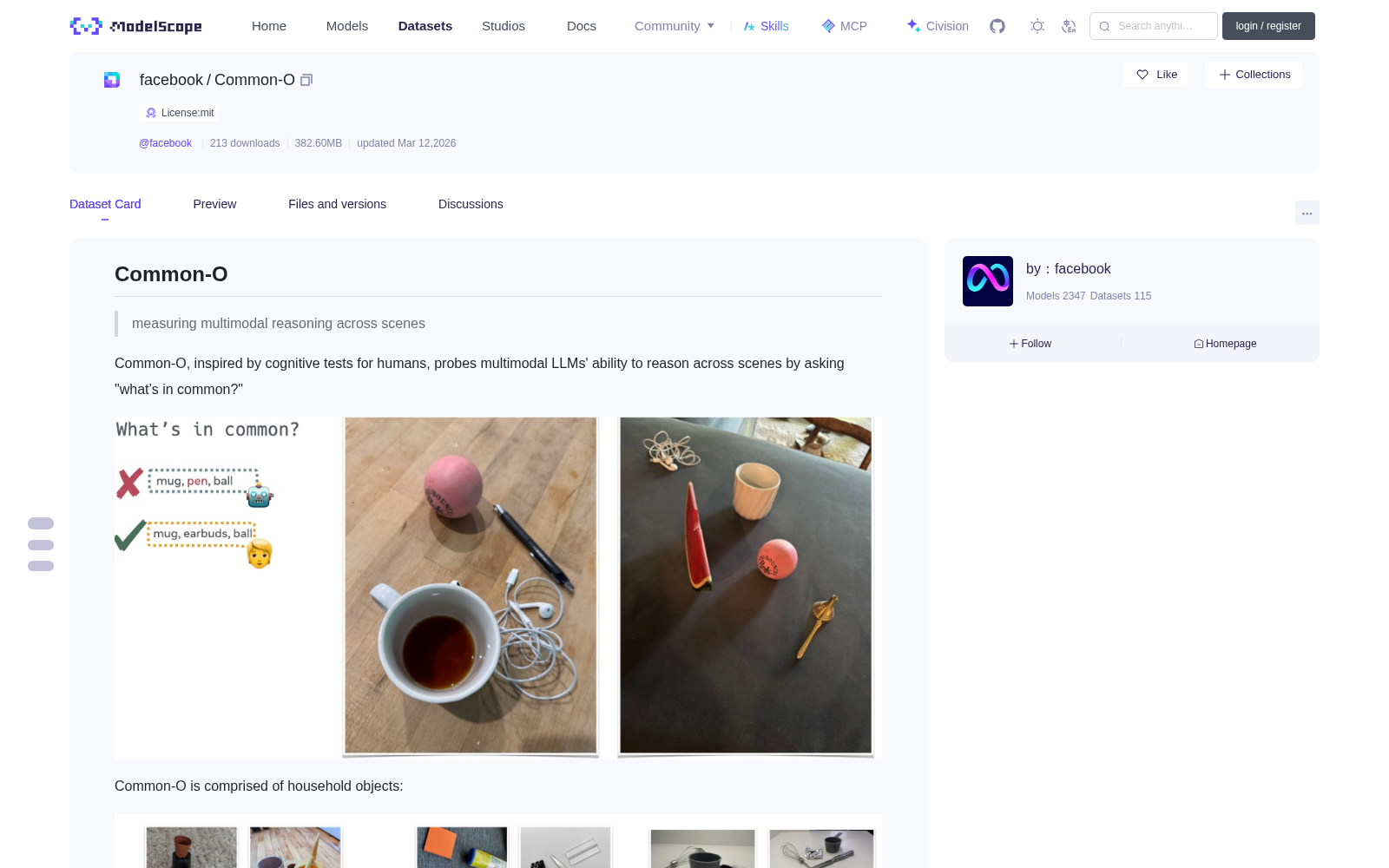The image size is (1389, 868).
Task: Click "Datasets 115" in the owner card
Action: pyautogui.click(x=1121, y=296)
